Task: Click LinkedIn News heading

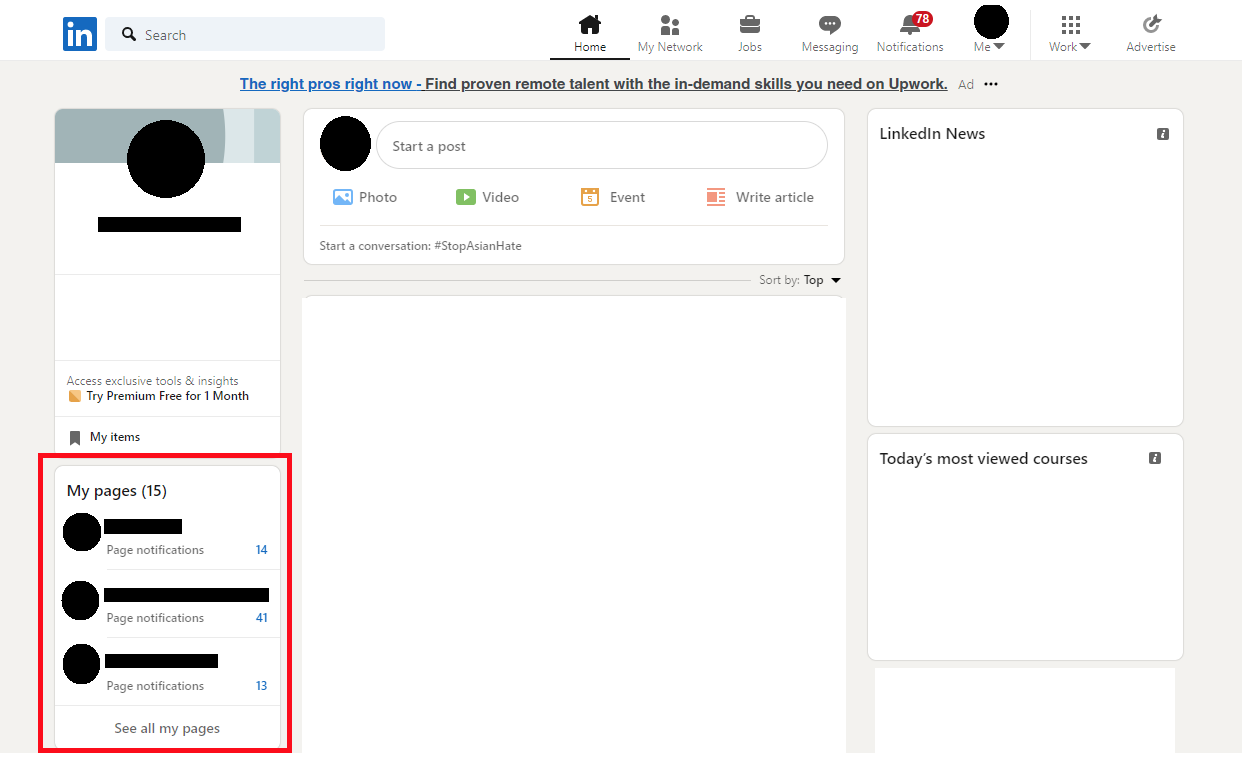Action: pos(932,134)
